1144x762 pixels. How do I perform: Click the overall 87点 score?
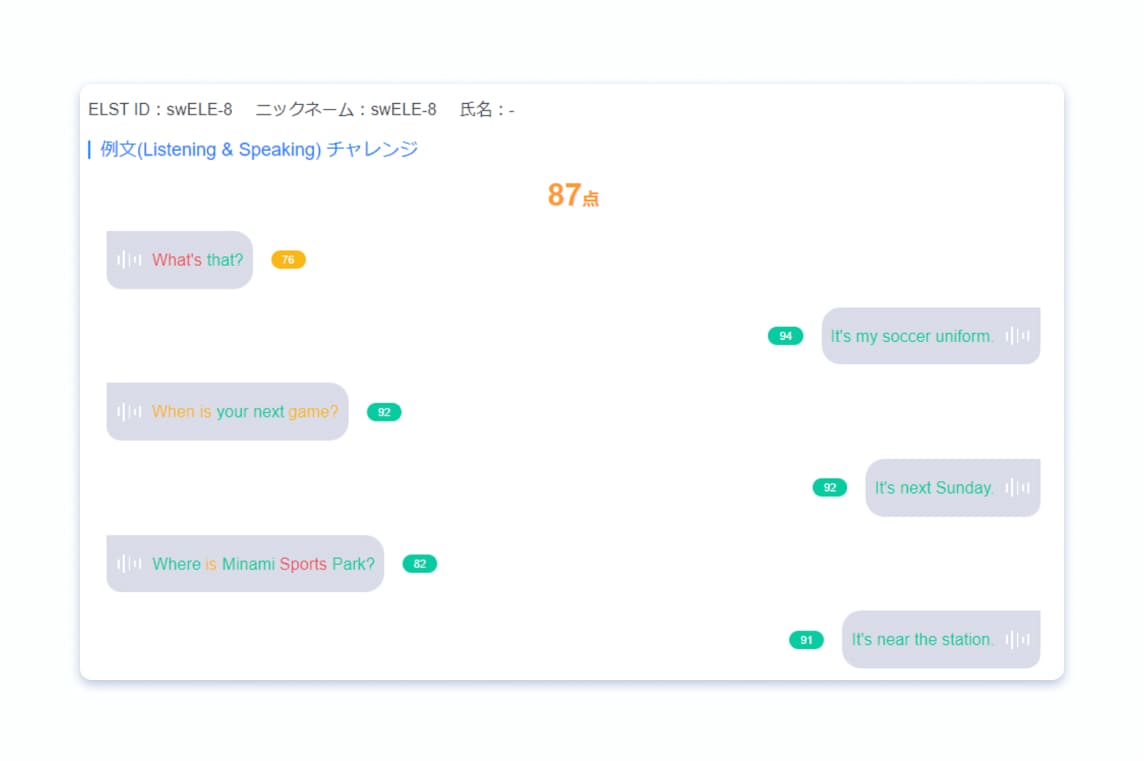pos(572,195)
